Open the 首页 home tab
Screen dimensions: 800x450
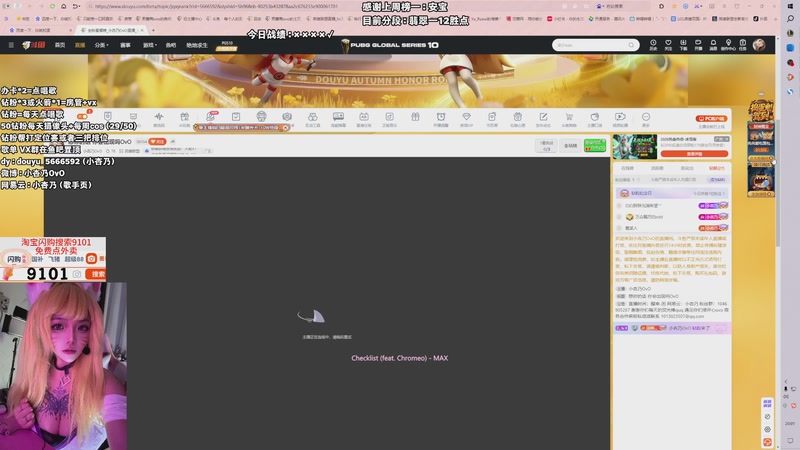pyautogui.click(x=60, y=45)
